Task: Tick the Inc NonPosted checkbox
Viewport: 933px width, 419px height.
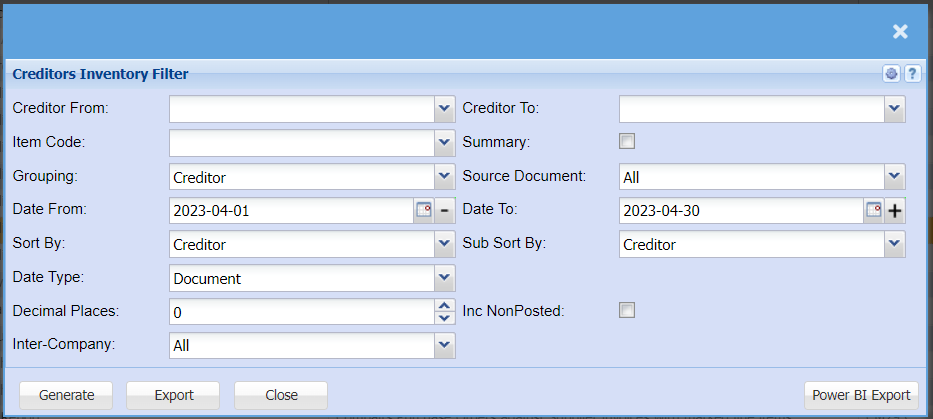Action: 627,310
